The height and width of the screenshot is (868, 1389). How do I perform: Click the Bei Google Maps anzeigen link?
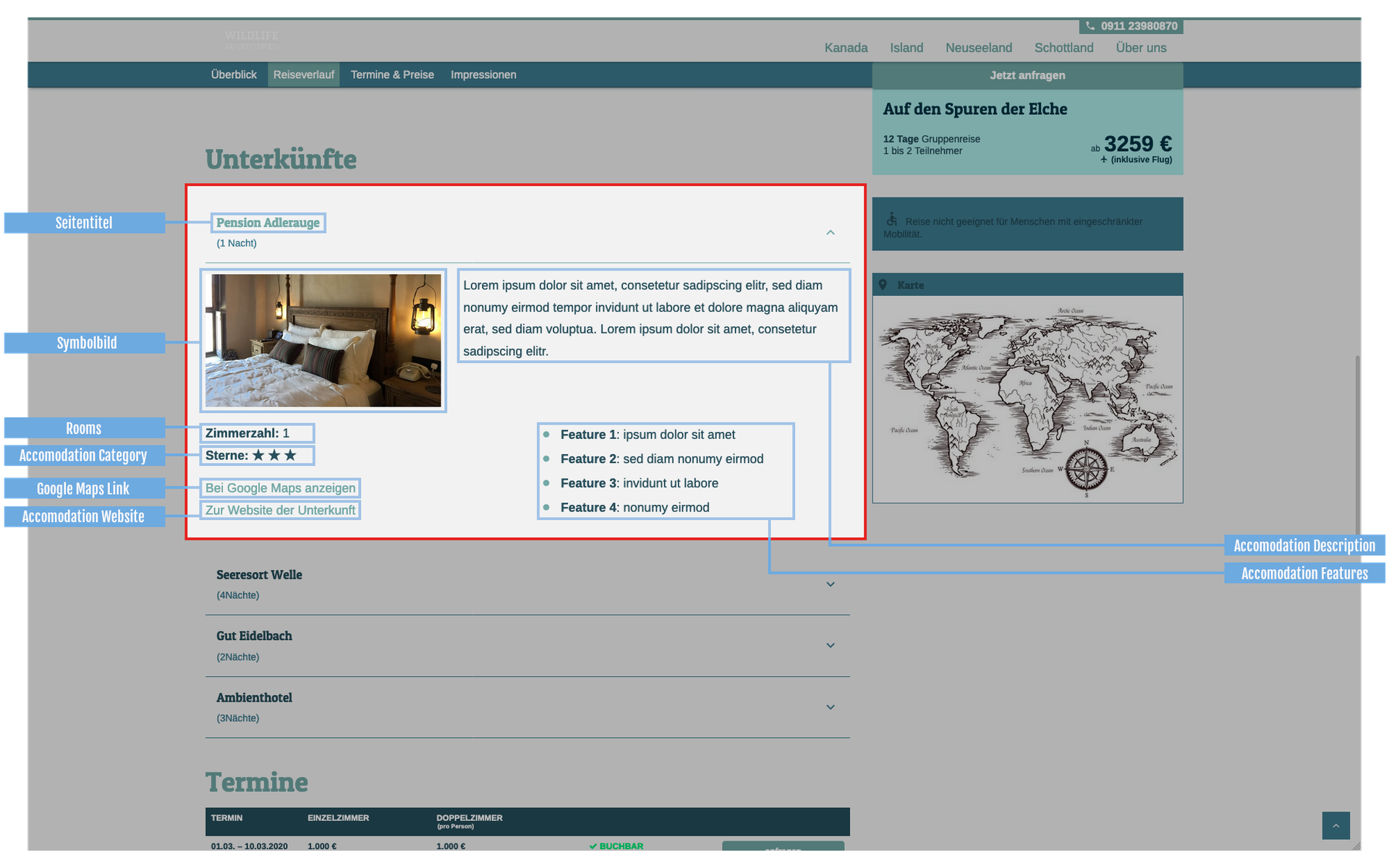pos(280,488)
